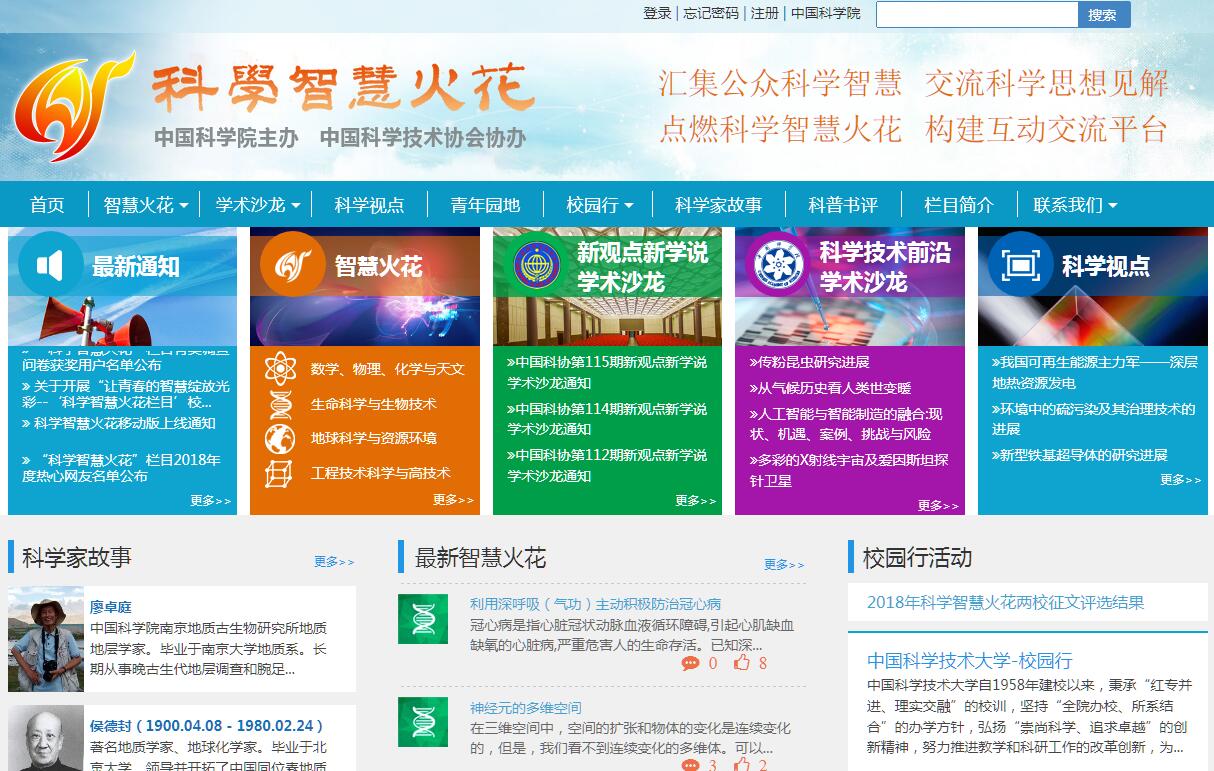This screenshot has width=1214, height=771.
Task: Open 2018年科学智慧火花两校征文评选结果 link
Action: [1005, 602]
